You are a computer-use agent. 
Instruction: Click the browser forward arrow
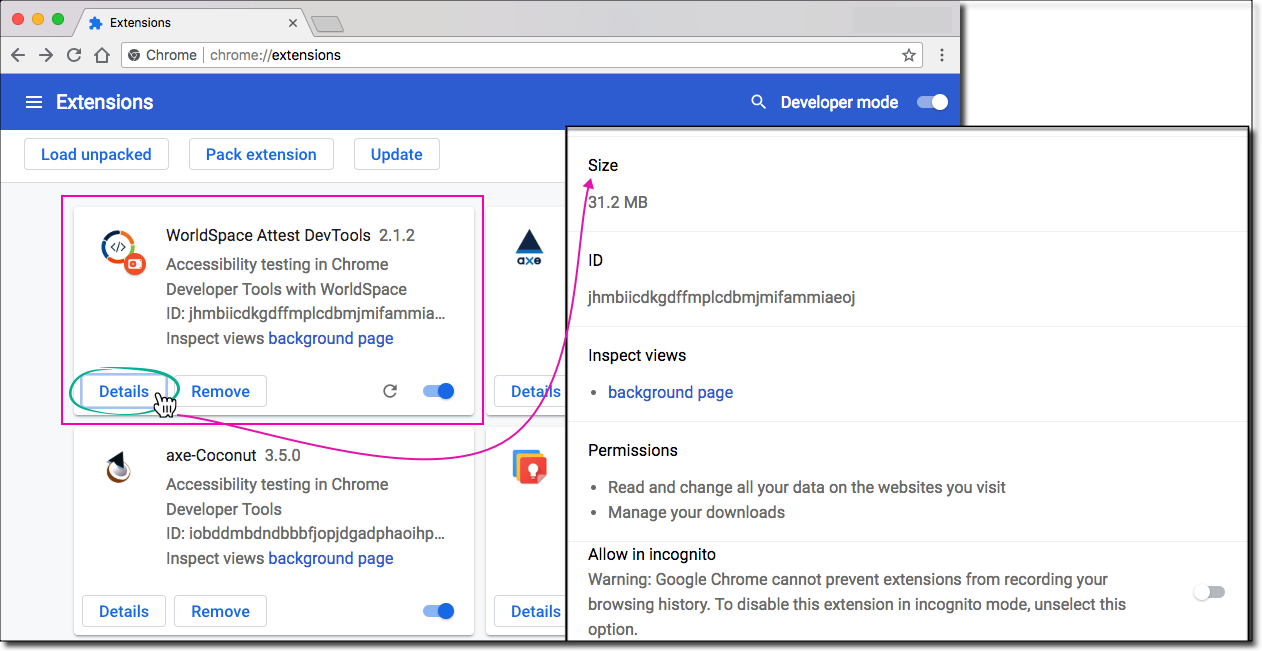coord(46,55)
